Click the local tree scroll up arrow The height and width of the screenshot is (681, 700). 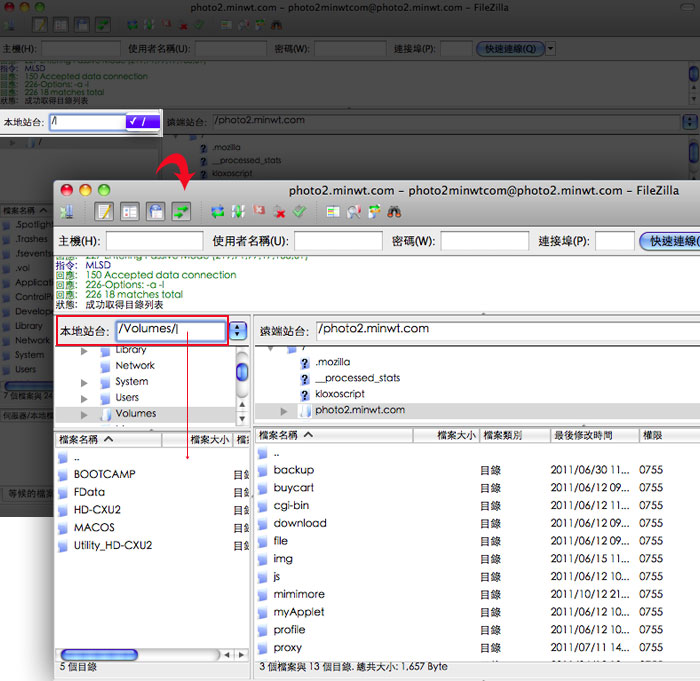click(x=242, y=405)
